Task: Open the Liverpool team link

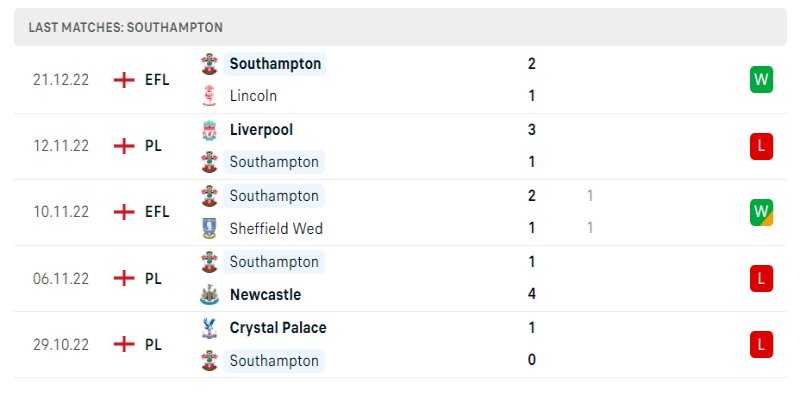Action: 261,130
